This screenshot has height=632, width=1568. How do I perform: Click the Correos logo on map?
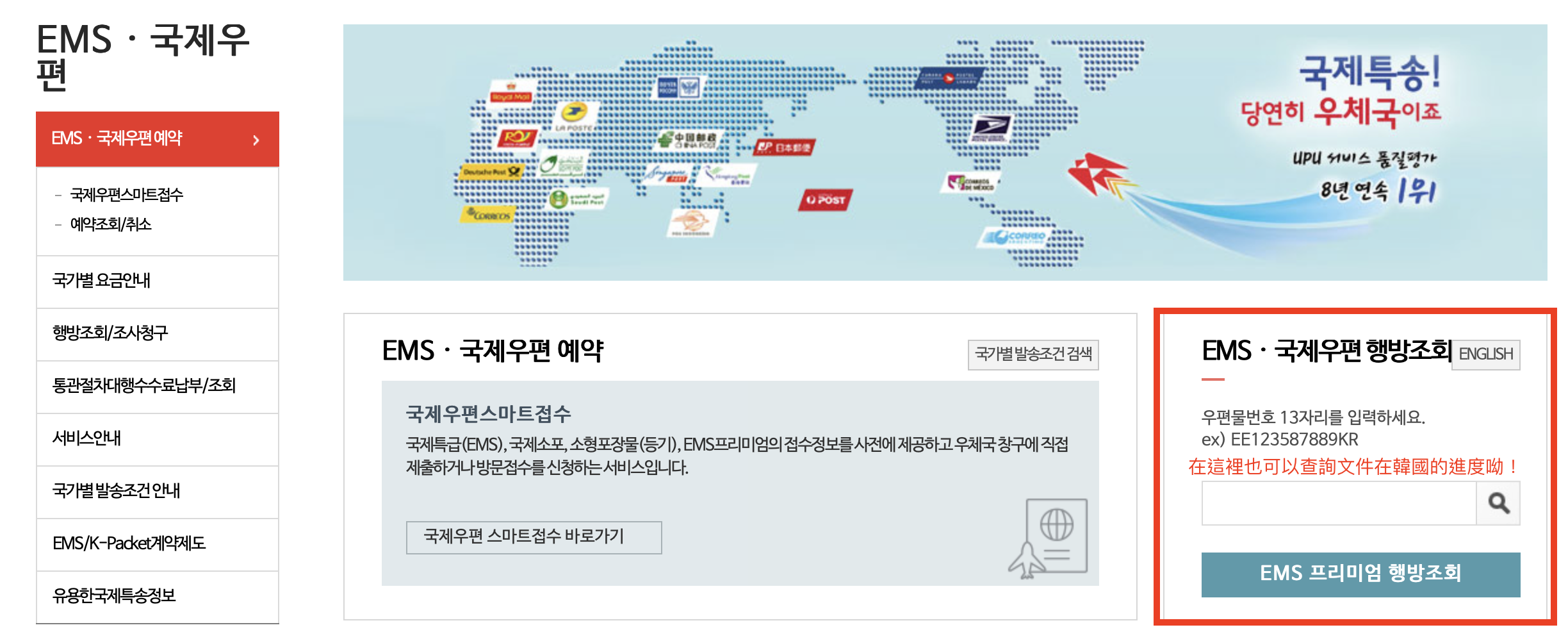489,215
